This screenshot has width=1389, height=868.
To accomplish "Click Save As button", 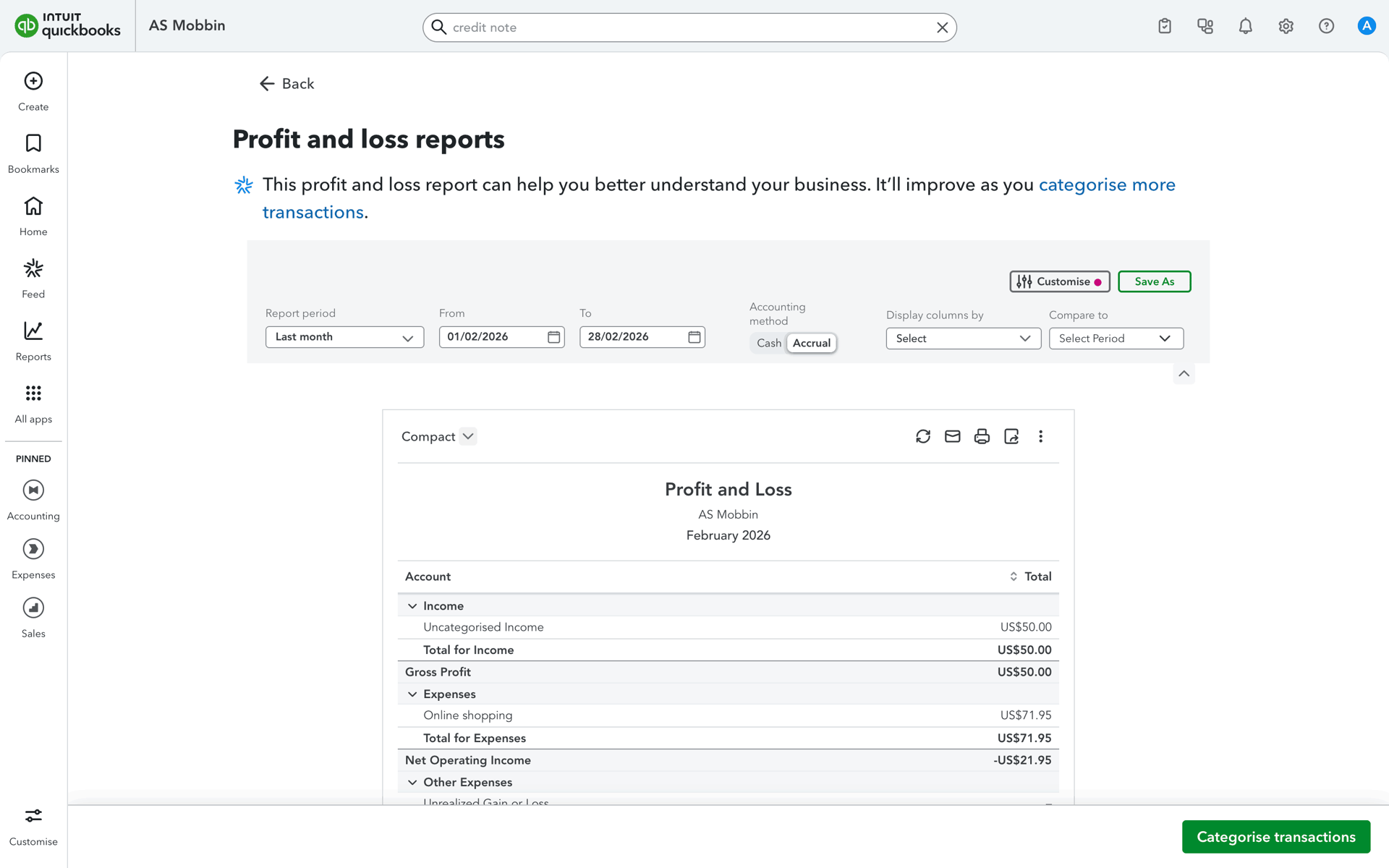I will (x=1155, y=281).
